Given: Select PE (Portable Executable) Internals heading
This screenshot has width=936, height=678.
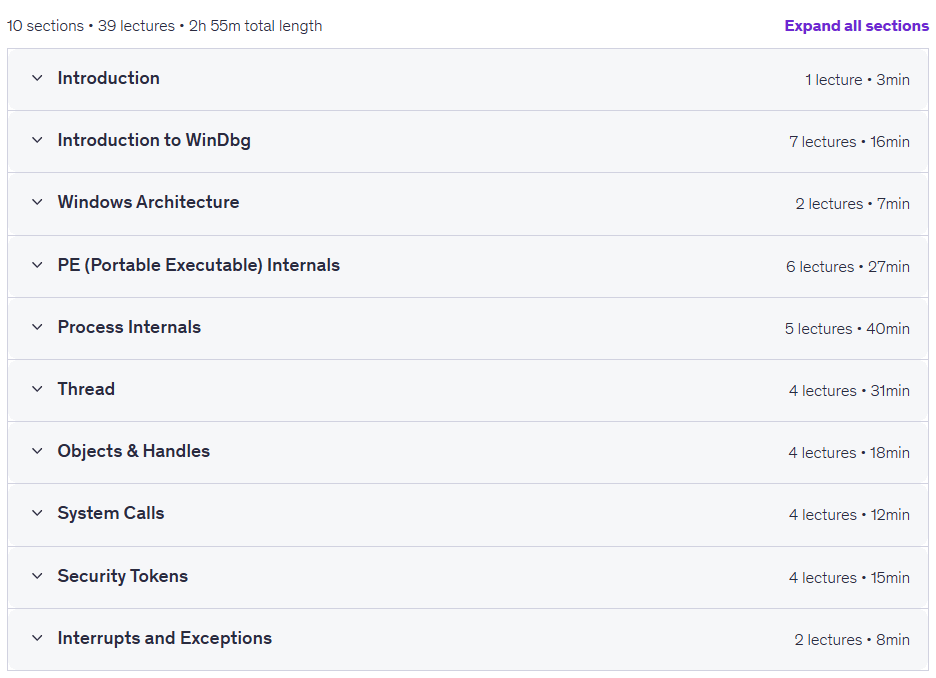Looking at the screenshot, I should pos(199,265).
